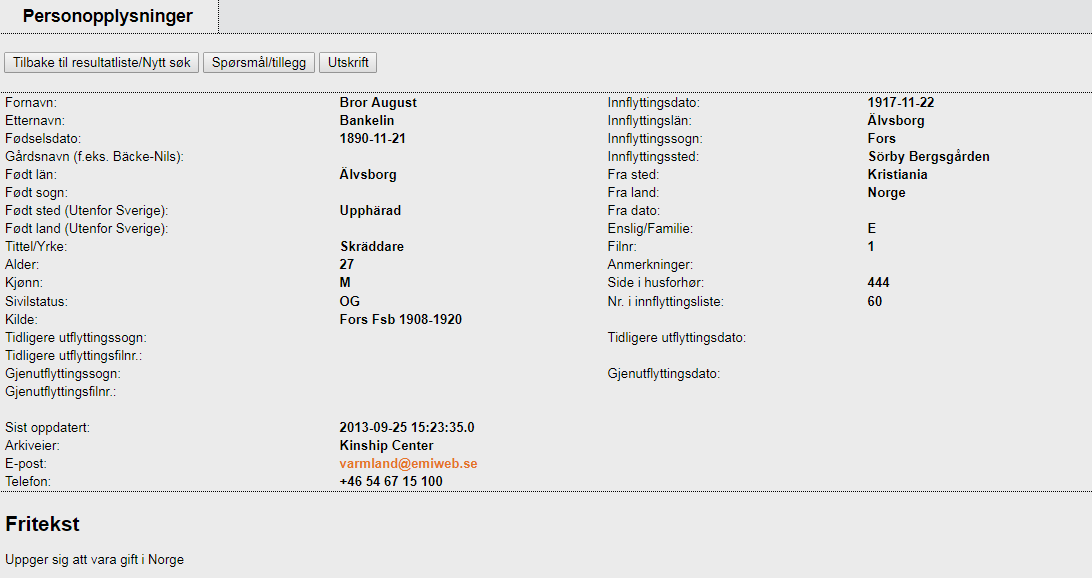The height and width of the screenshot is (578, 1092).
Task: Click the free text note about Norge
Action: coord(95,560)
